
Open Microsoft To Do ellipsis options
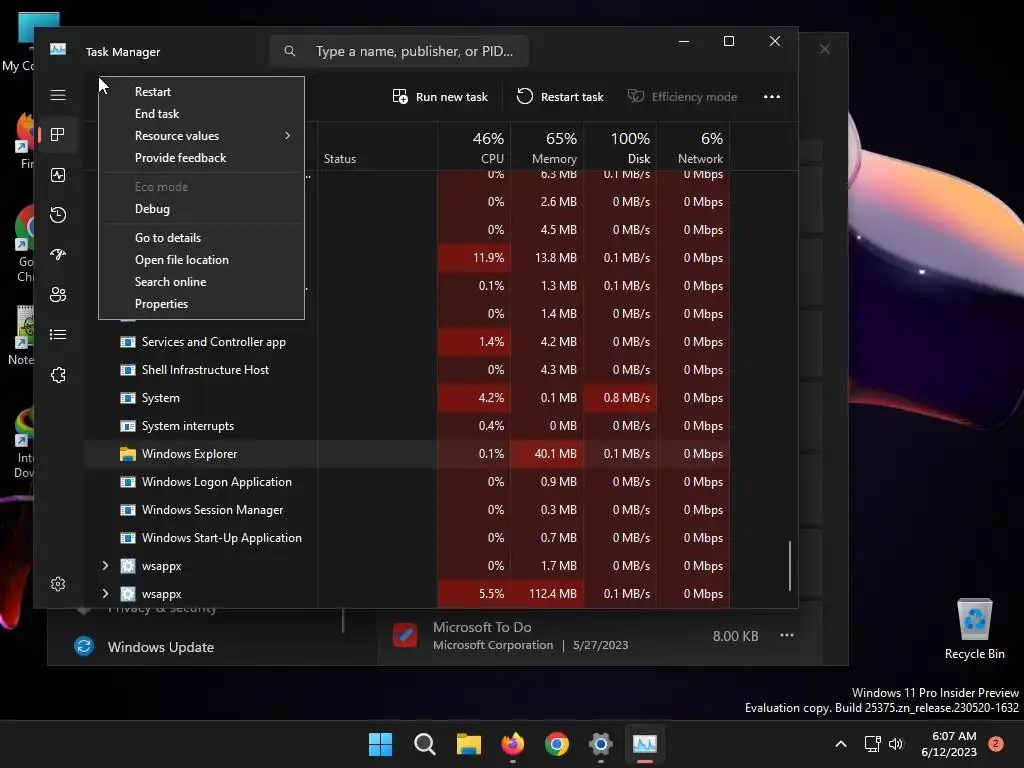[x=787, y=635]
